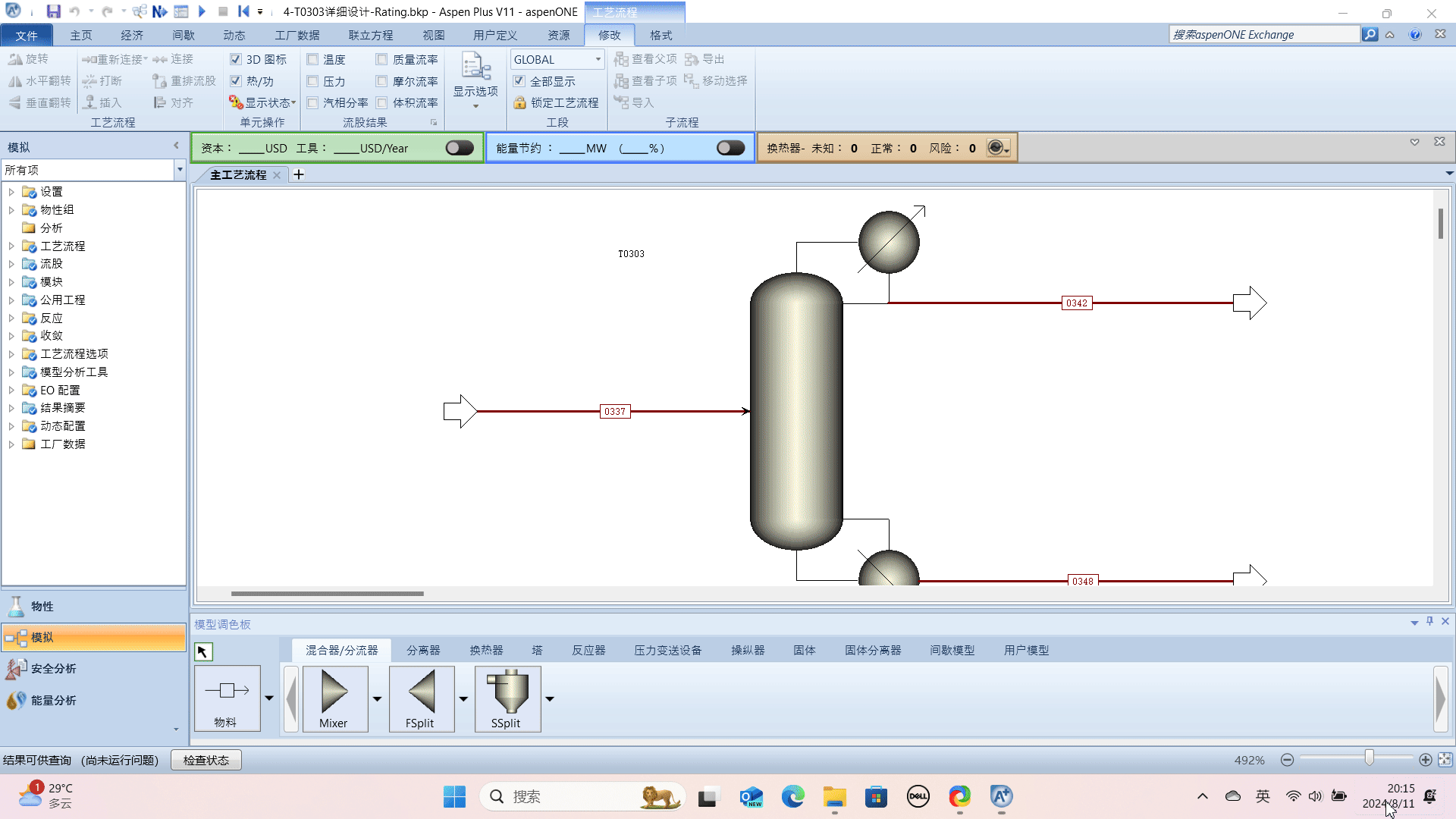Enable the Temperature checkbox
This screenshot has height=819, width=1456.
[x=312, y=59]
